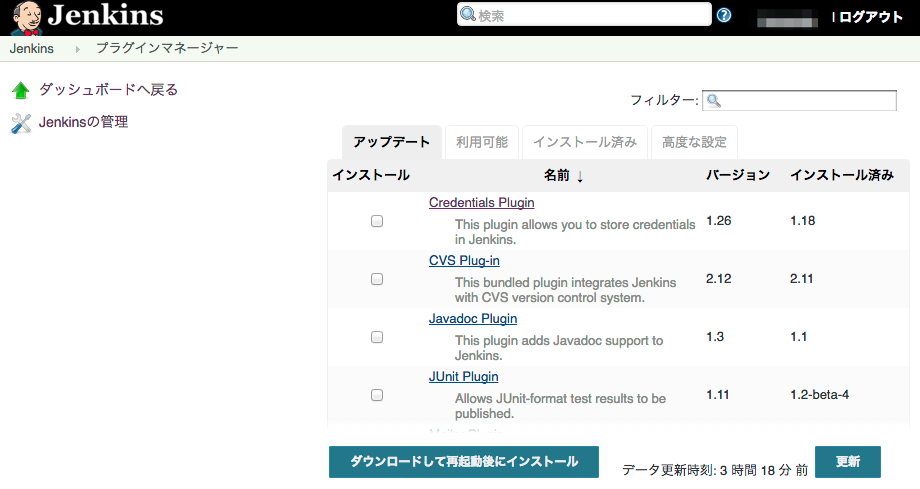The height and width of the screenshot is (489, 920).
Task: Click the sort arrow next to 名前
Action: pyautogui.click(x=580, y=176)
